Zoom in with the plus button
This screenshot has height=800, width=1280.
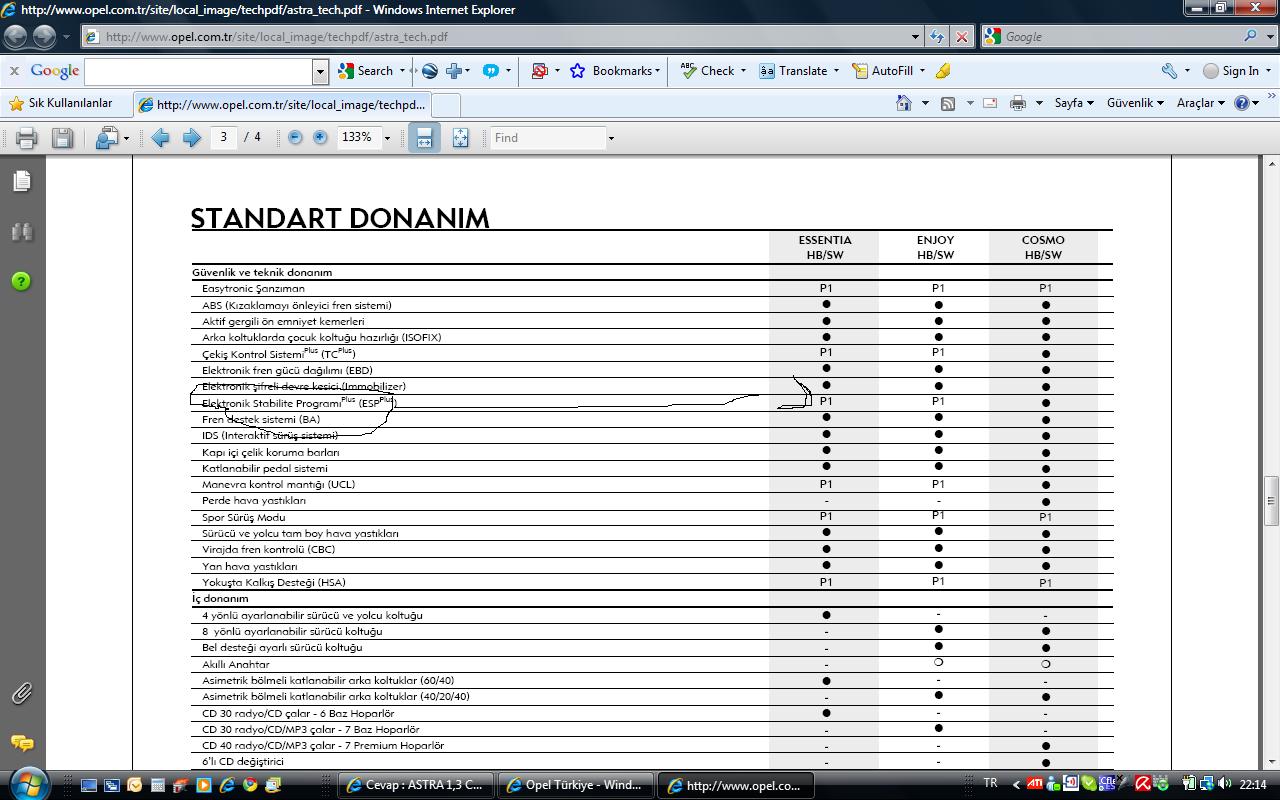[x=320, y=137]
